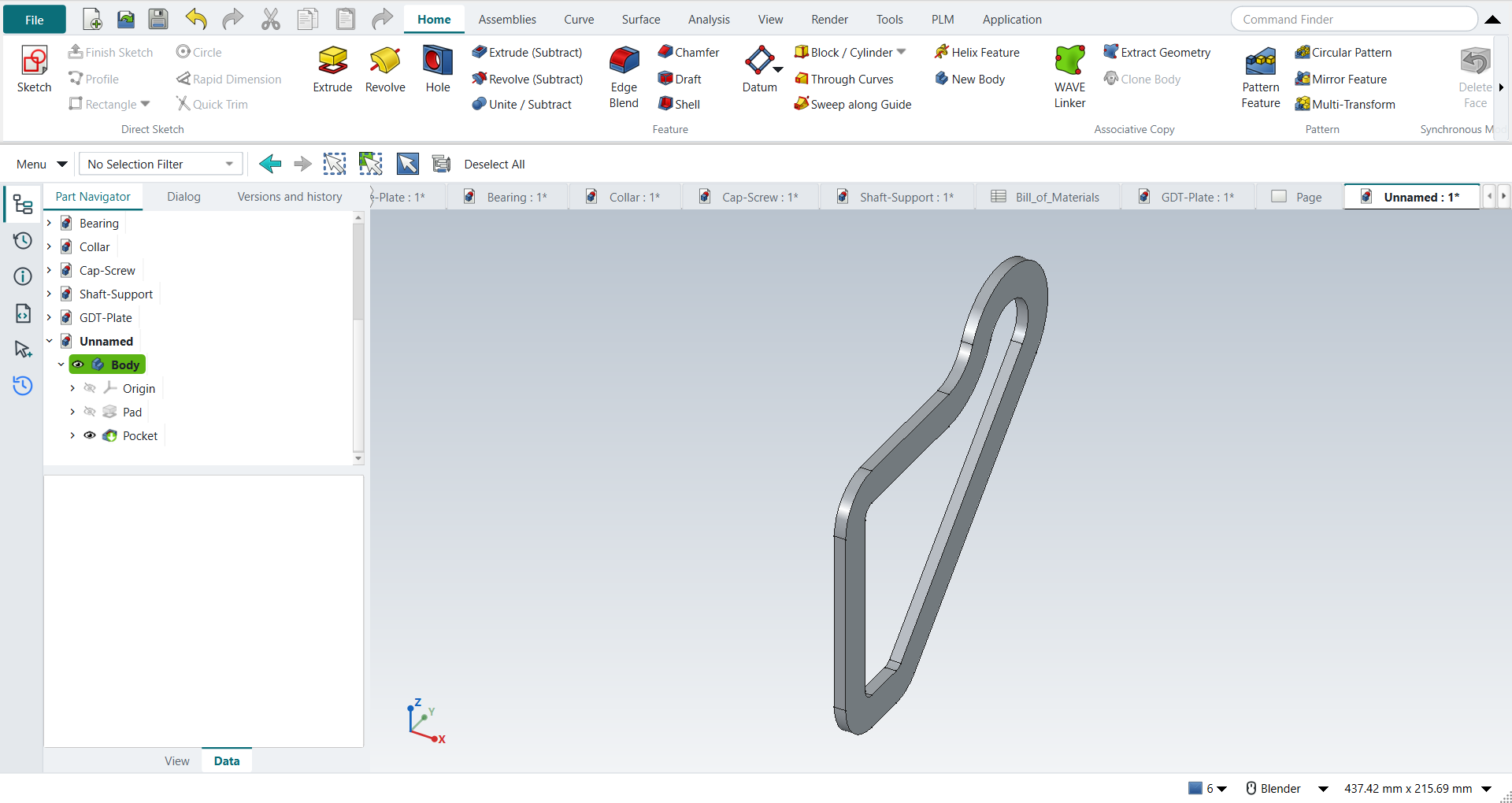The width and height of the screenshot is (1512, 803).
Task: Open the Hole feature tool
Action: coord(438,69)
